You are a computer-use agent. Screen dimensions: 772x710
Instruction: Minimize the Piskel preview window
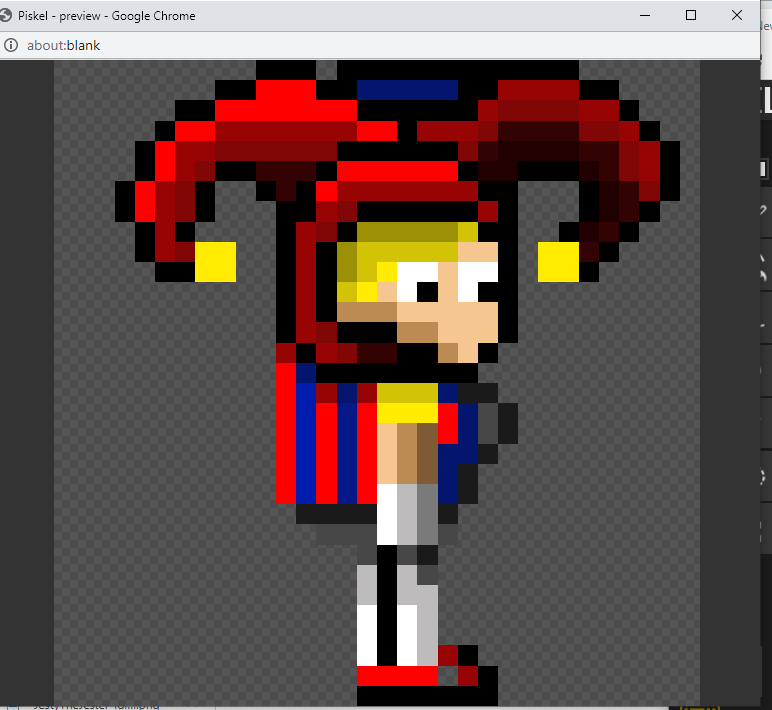point(644,15)
